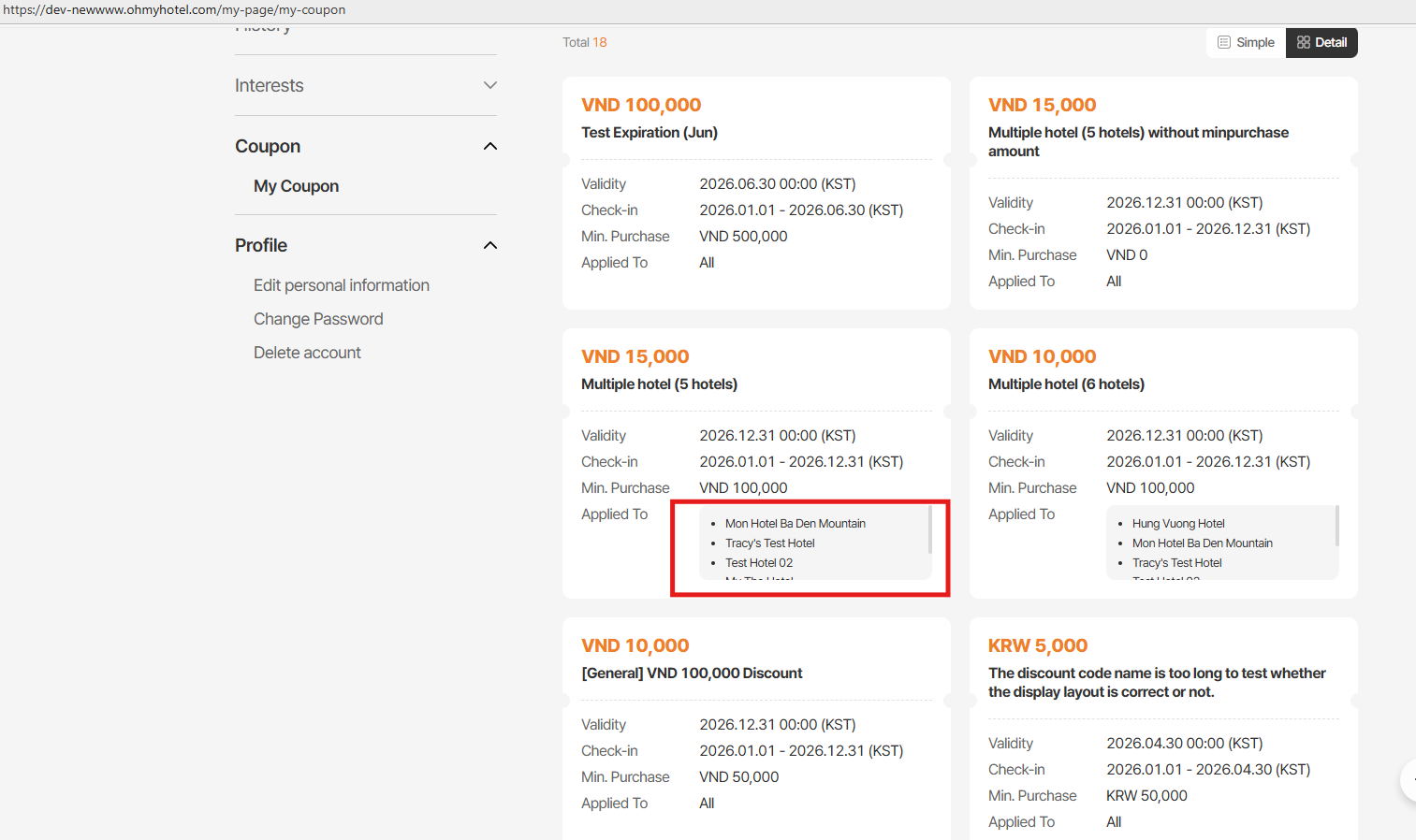
Task: Go to Change Password
Action: (318, 319)
